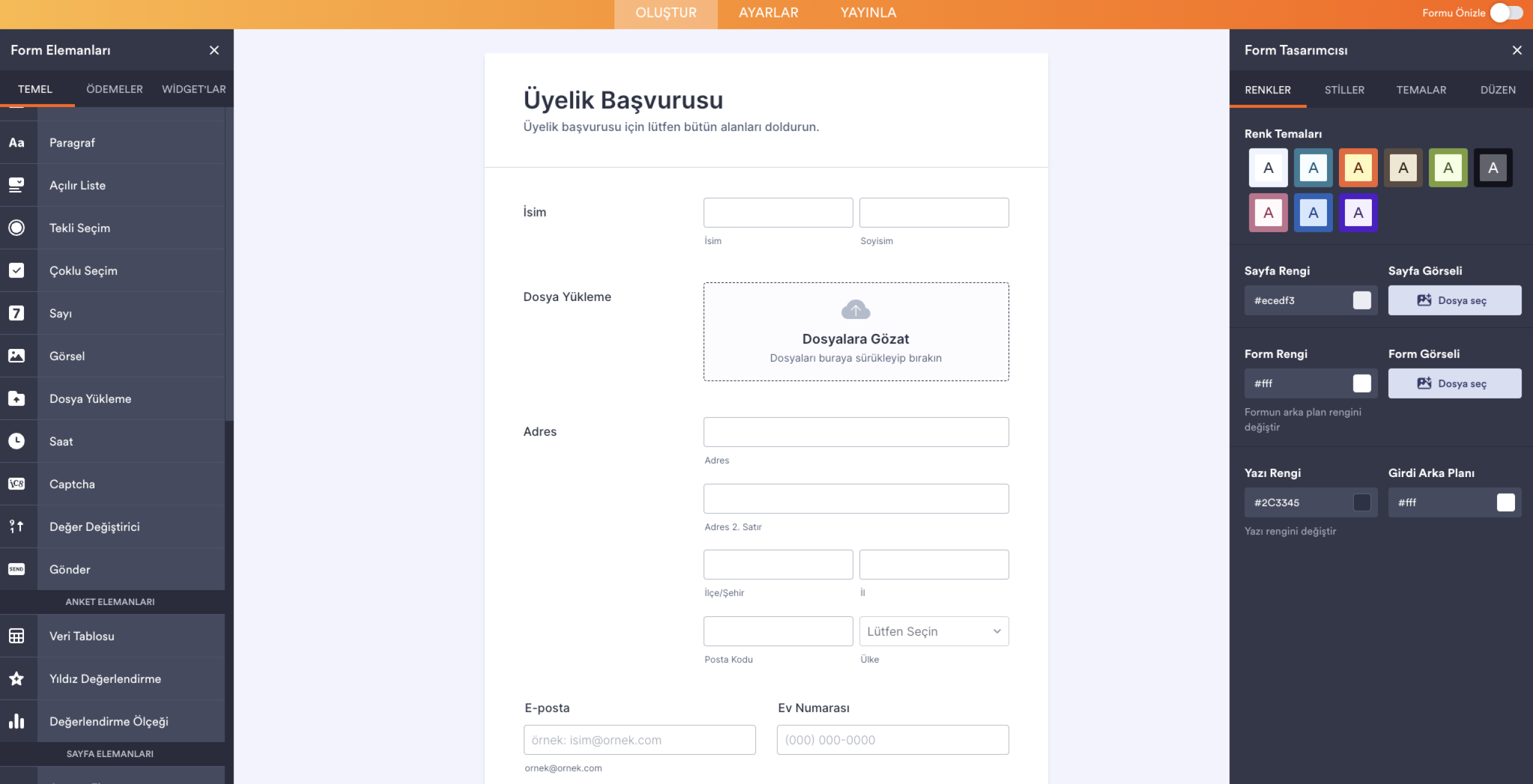
Task: Select the Paragraf element icon
Action: (x=17, y=142)
